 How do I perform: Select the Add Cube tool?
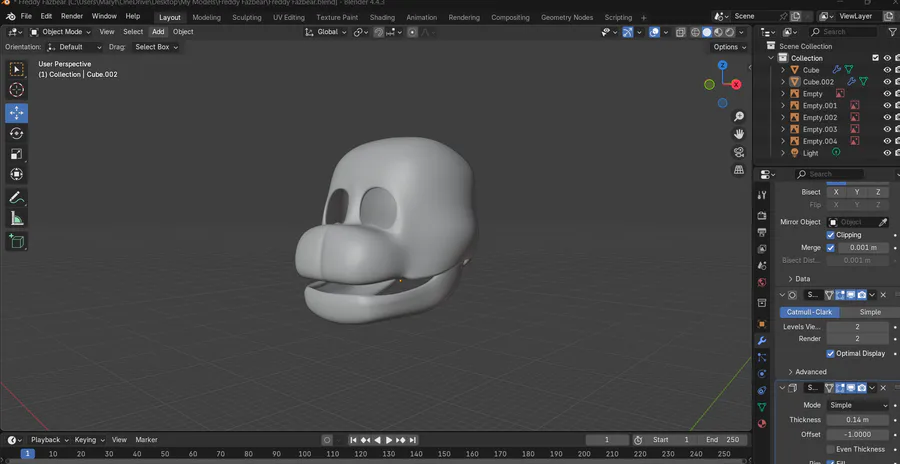point(17,242)
